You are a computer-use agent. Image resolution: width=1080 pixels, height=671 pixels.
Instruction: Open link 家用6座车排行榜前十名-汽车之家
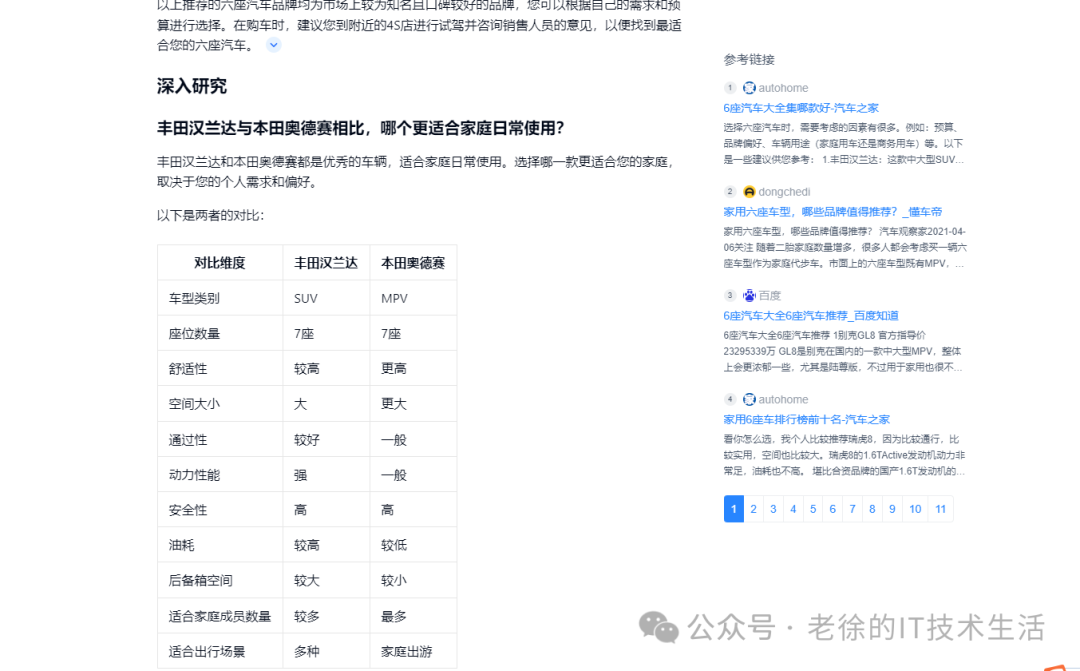pyautogui.click(x=807, y=420)
